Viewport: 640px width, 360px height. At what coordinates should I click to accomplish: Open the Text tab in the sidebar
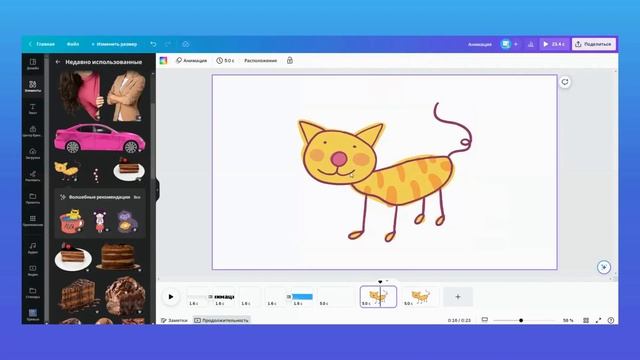click(33, 109)
